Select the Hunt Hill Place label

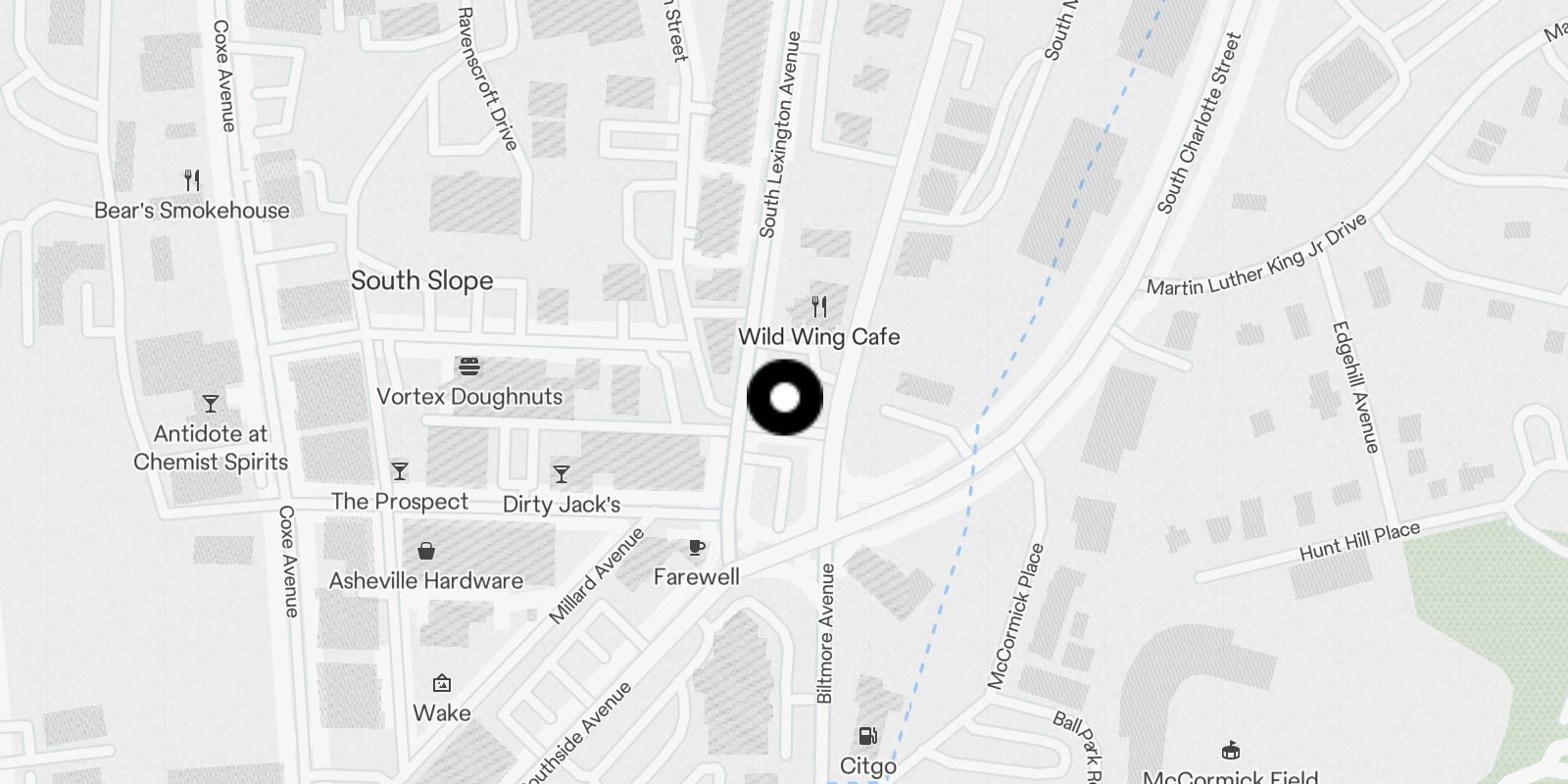[x=1359, y=542]
